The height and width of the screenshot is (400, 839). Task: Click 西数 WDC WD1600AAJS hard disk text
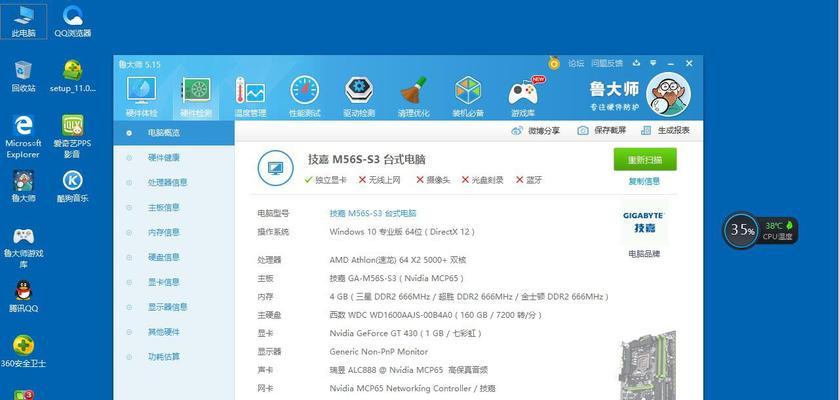[436, 315]
